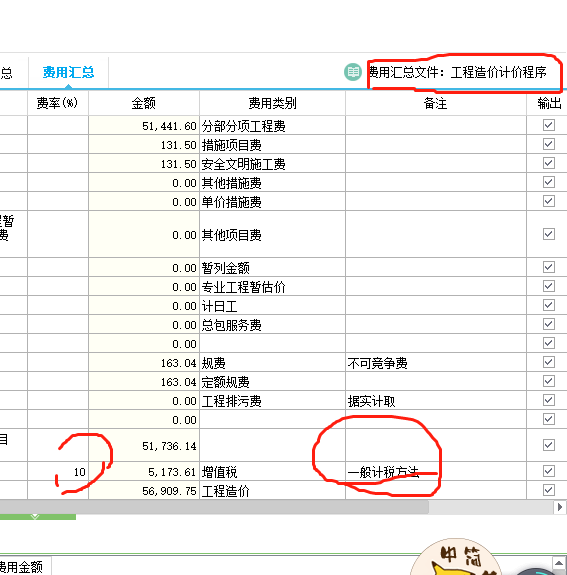567x575 pixels.
Task: Uncheck the output checkbox for 工程造价 row
Action: click(549, 490)
